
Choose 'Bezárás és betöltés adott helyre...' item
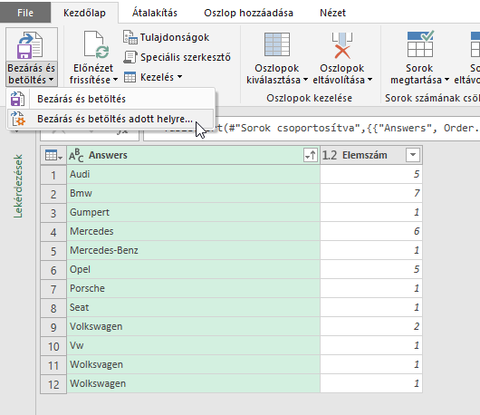click(110, 119)
